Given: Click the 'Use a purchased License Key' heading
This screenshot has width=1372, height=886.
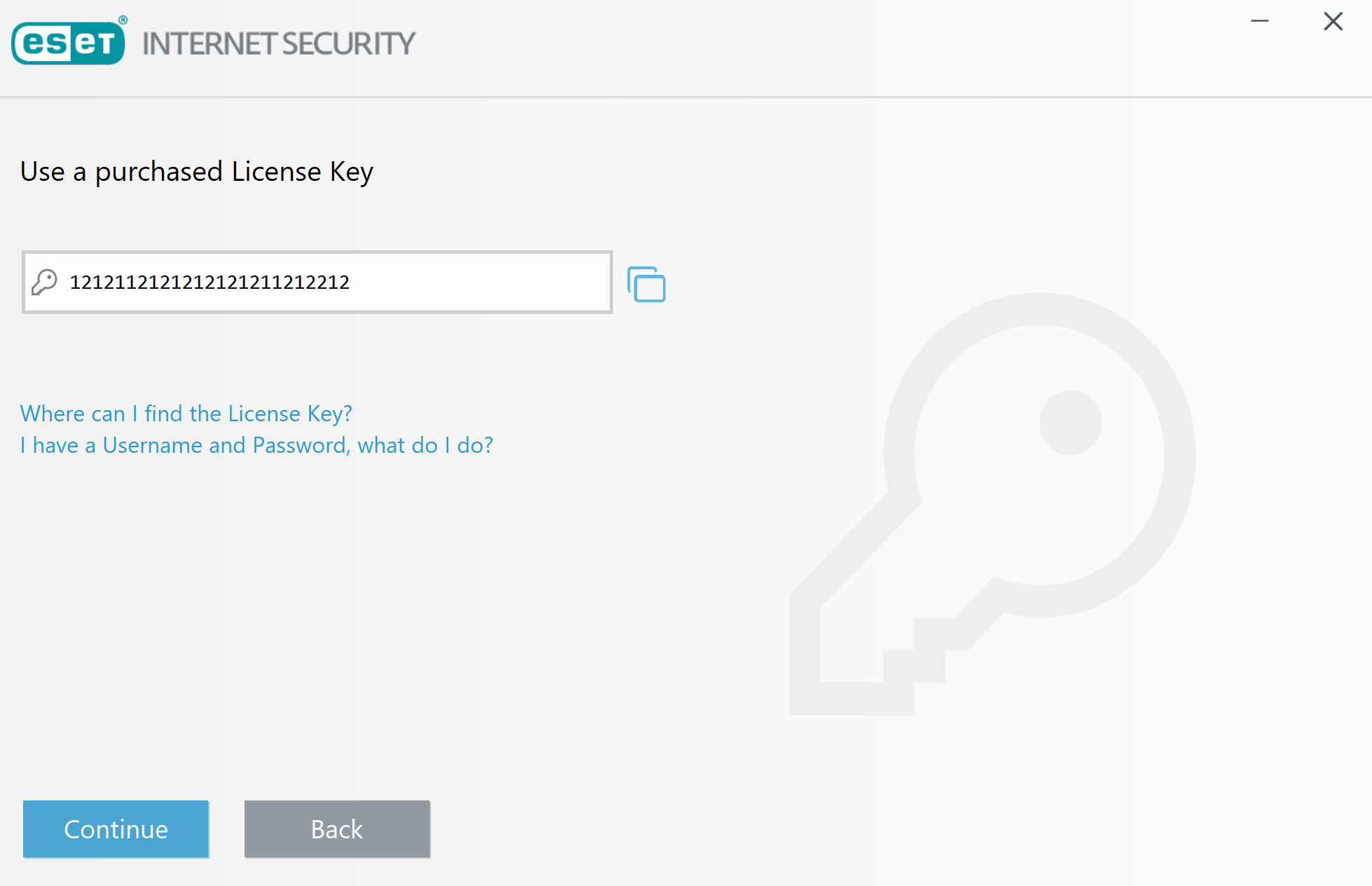Looking at the screenshot, I should (197, 172).
